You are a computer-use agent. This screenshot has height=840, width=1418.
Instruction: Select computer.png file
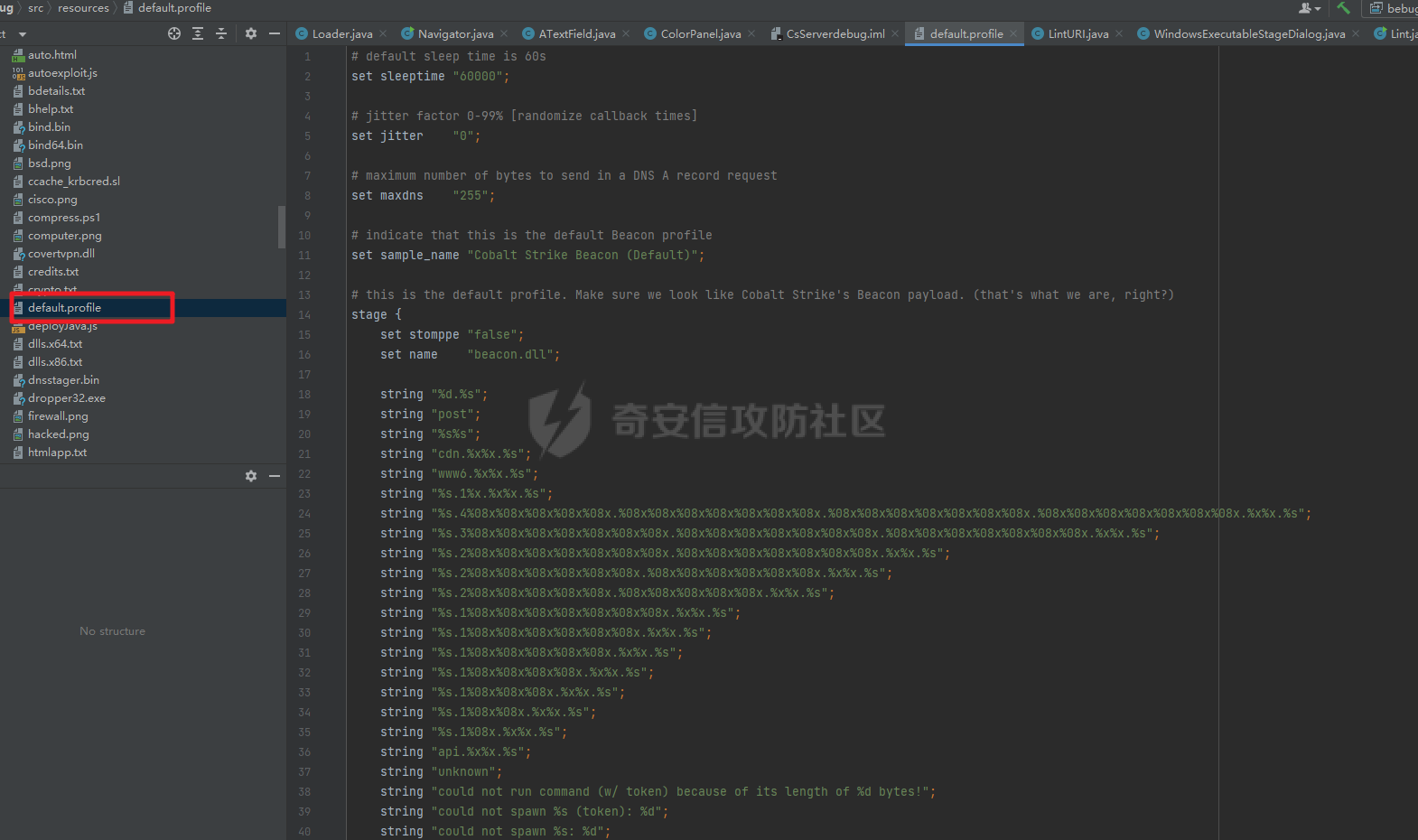[65, 236]
